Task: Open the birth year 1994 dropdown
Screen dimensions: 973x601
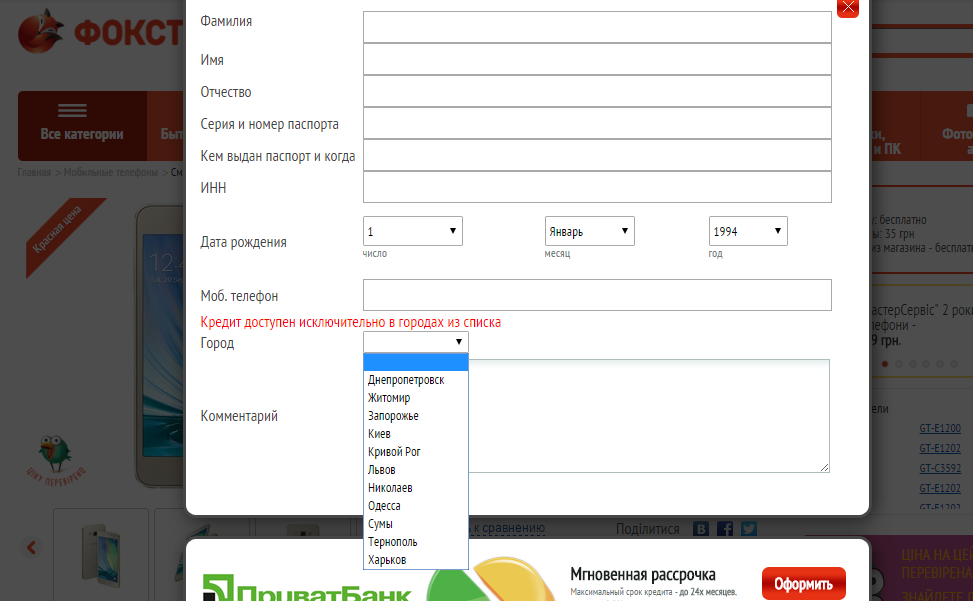Action: pos(747,231)
